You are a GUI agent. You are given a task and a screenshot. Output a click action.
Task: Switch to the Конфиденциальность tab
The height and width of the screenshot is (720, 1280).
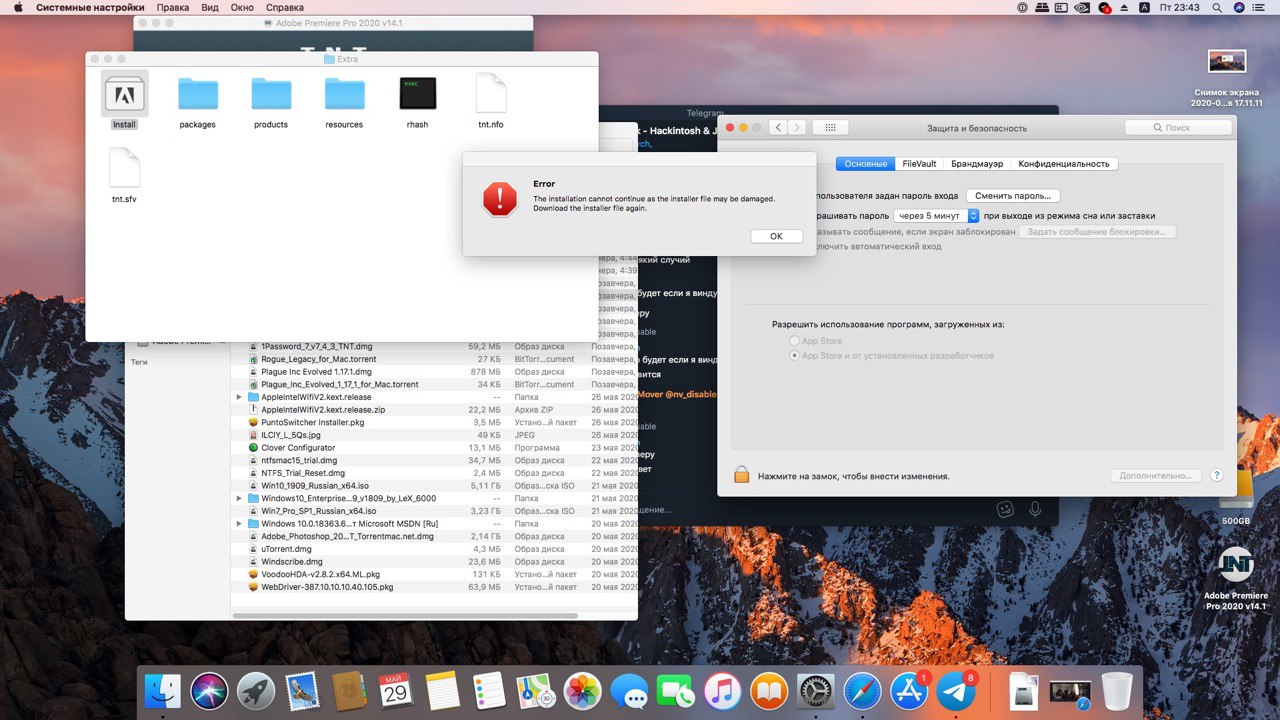pyautogui.click(x=1064, y=163)
